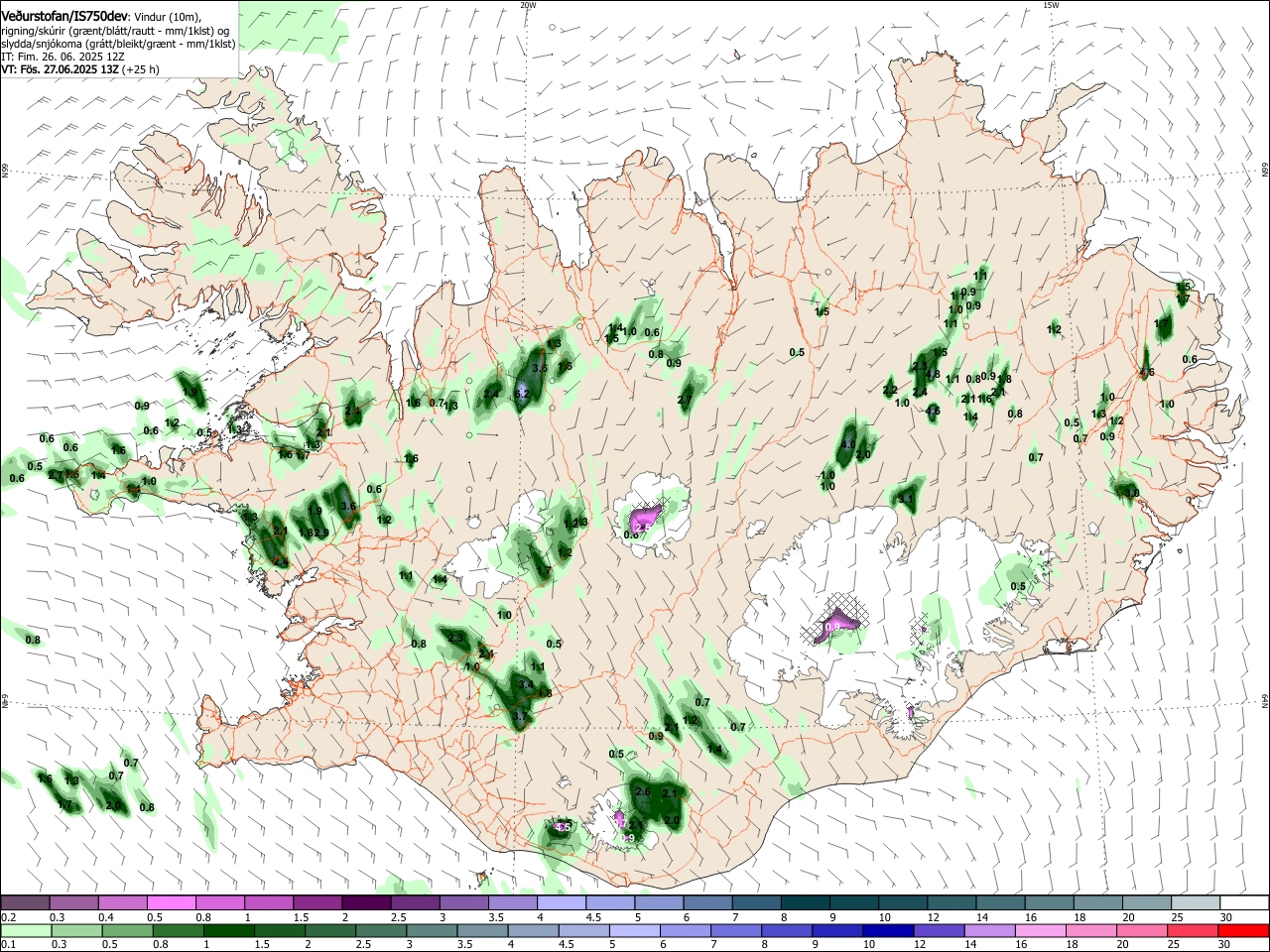The height and width of the screenshot is (952, 1270).
Task: Select bright red bottom-row swatch labelled 30
Action: point(1243,930)
